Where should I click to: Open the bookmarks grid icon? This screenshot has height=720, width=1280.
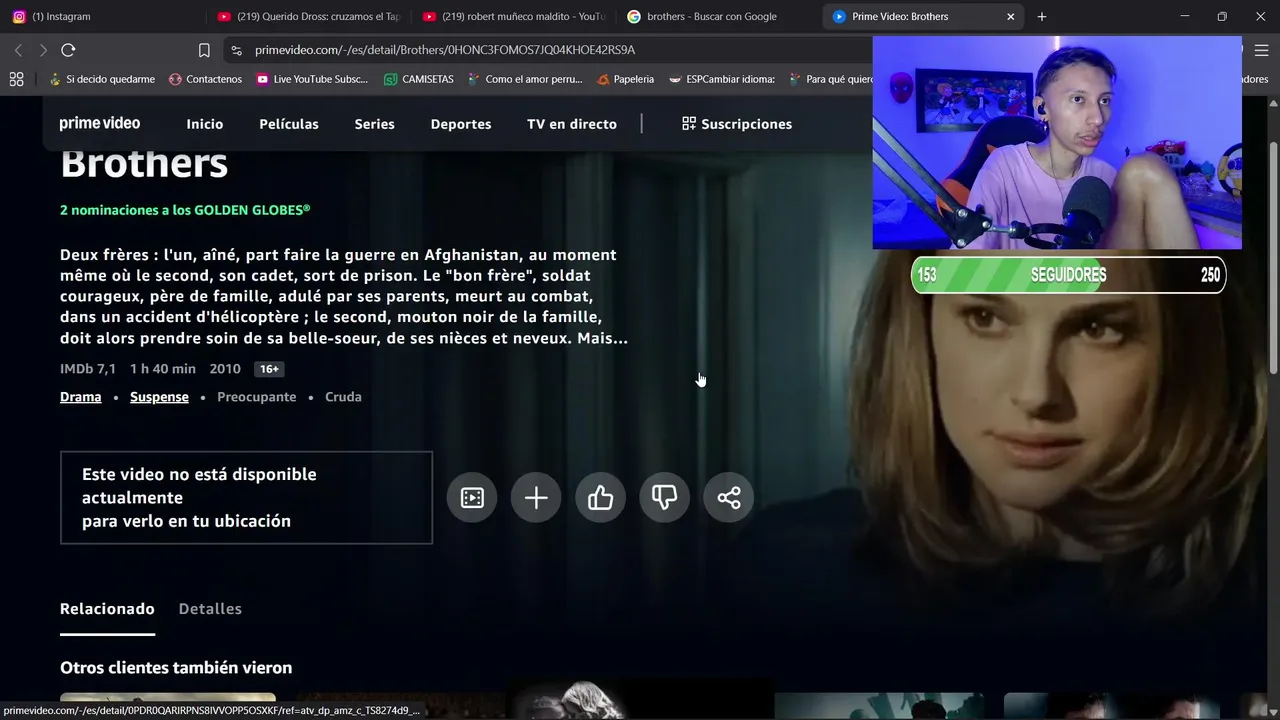pos(16,79)
